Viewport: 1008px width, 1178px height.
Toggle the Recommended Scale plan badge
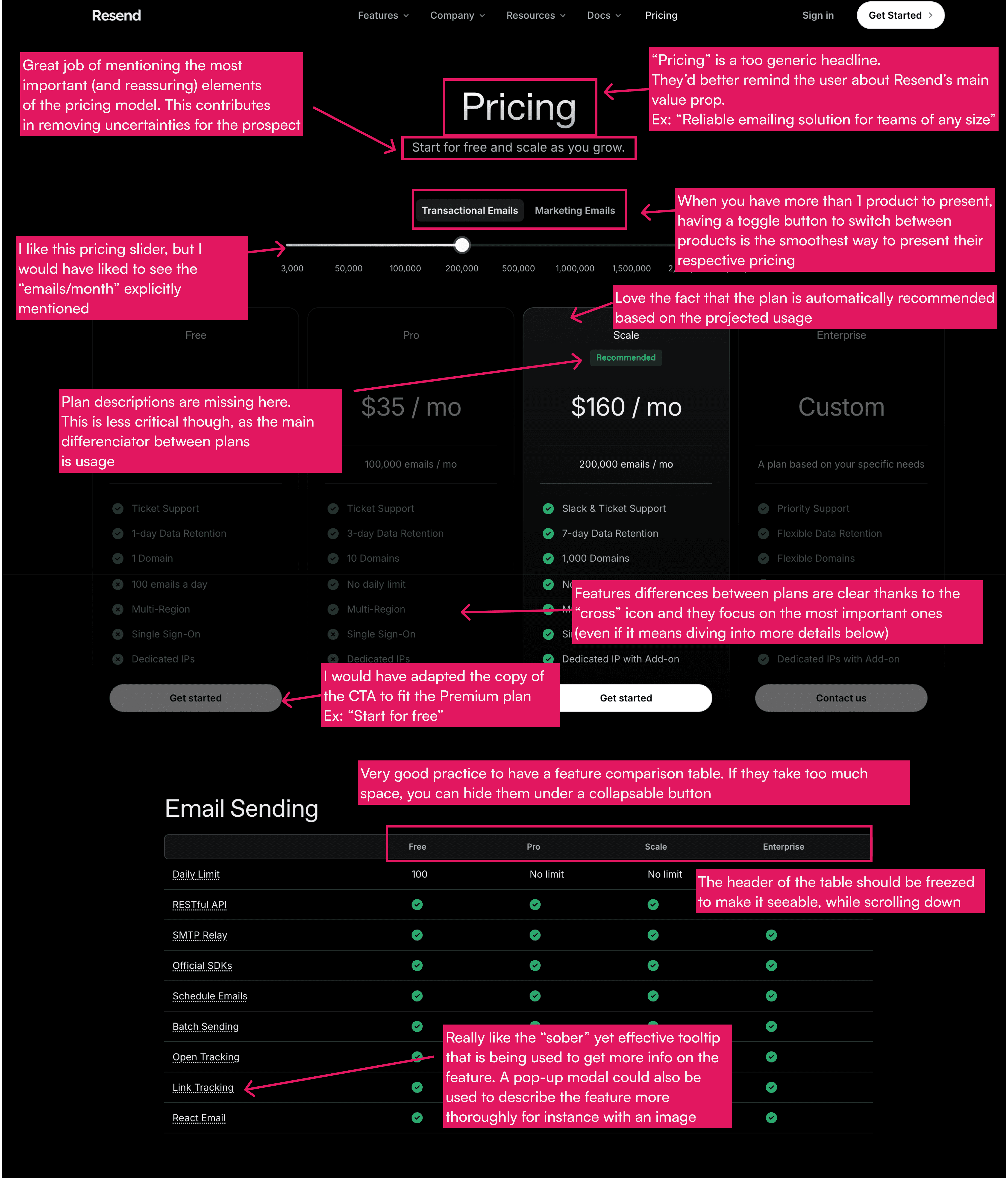point(625,358)
